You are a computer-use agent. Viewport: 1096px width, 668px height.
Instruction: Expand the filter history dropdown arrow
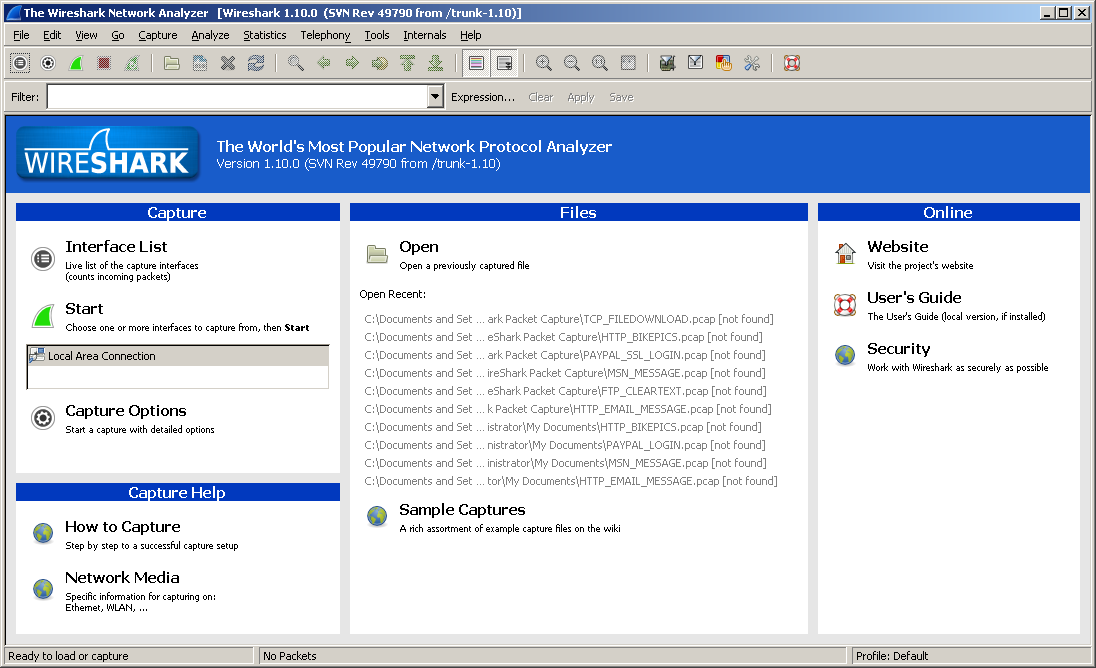(x=435, y=96)
